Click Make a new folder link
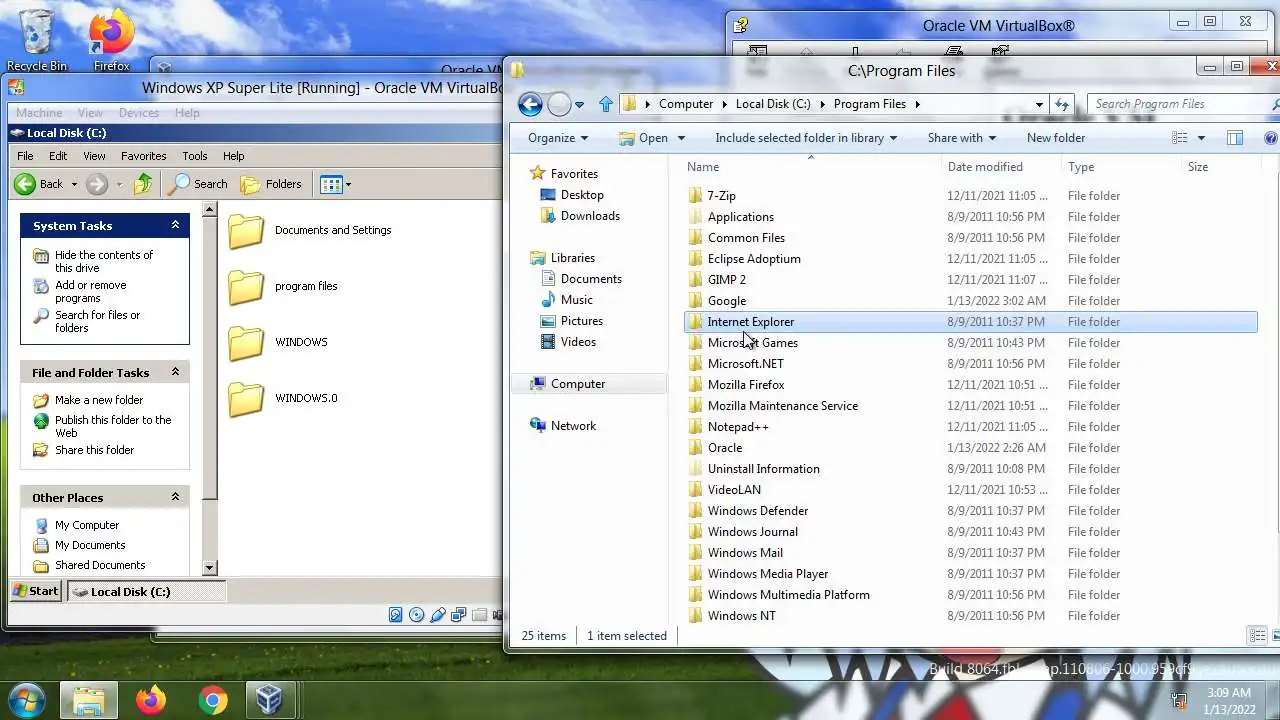The height and width of the screenshot is (720, 1280). pos(99,400)
